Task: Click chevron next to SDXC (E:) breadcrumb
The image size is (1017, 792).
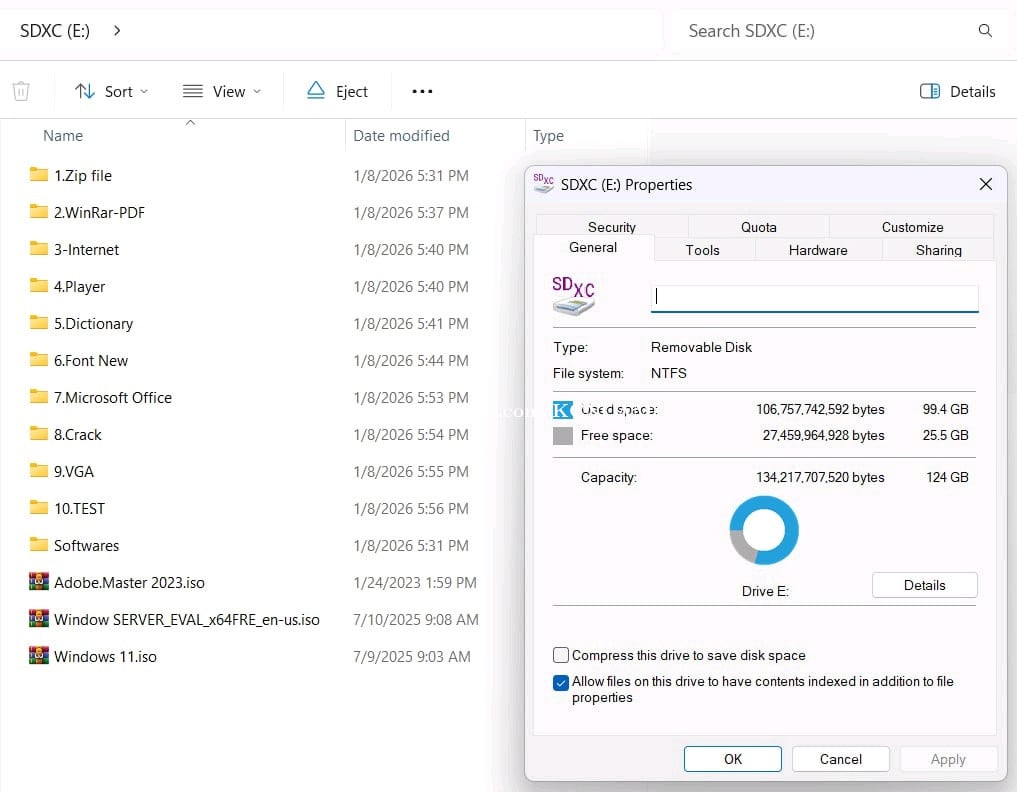Action: tap(117, 31)
